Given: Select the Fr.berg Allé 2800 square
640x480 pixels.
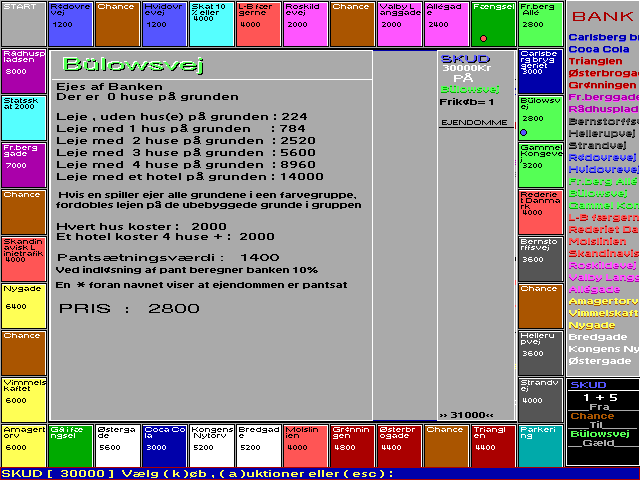Looking at the screenshot, I should click(541, 24).
